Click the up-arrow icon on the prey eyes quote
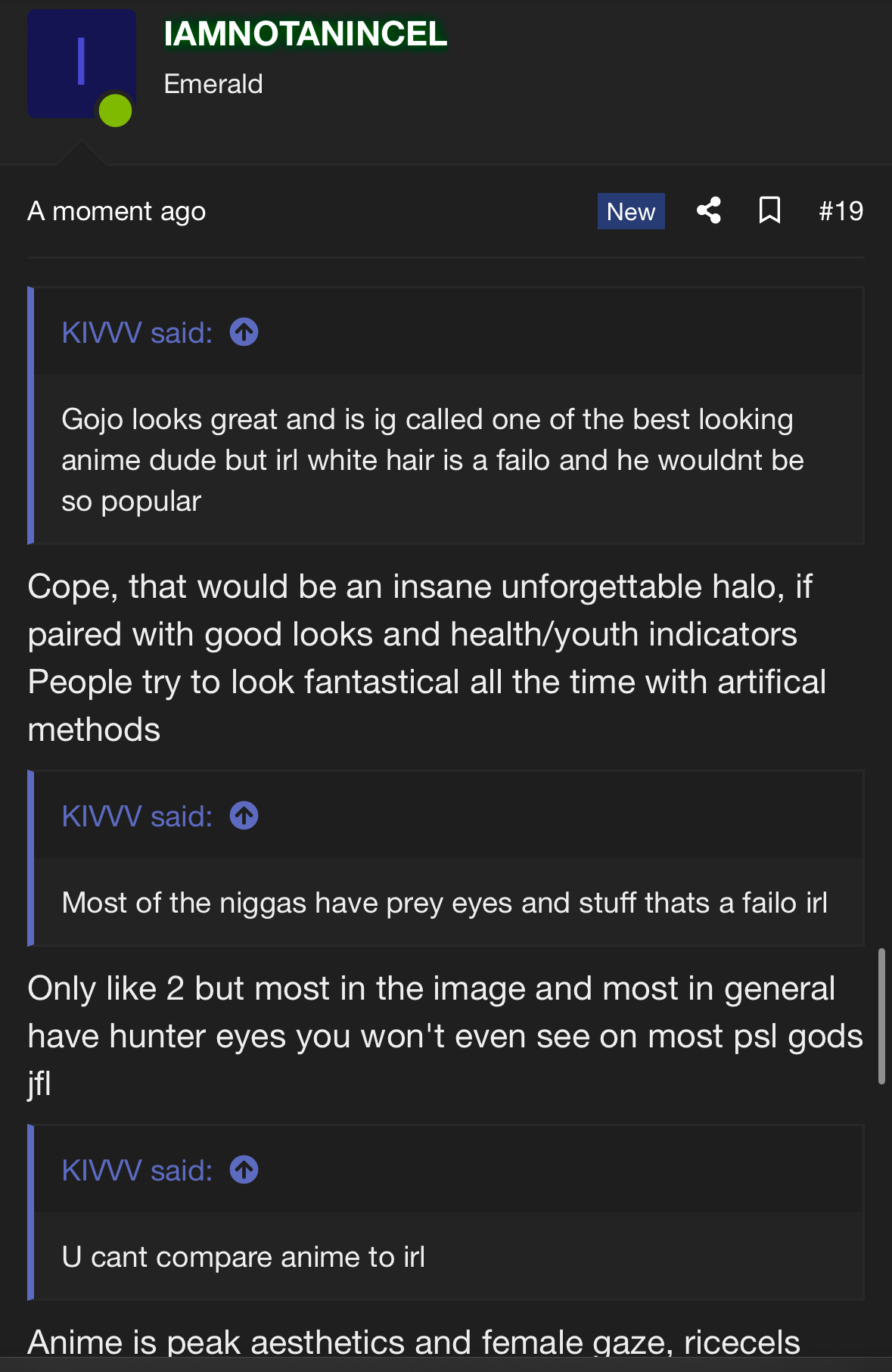 click(244, 816)
